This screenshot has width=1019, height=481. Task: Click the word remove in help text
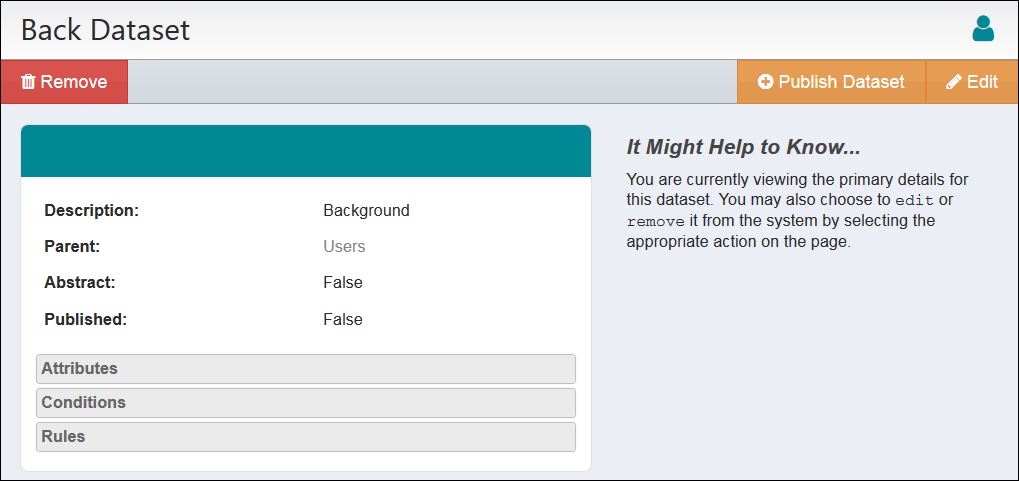[656, 221]
